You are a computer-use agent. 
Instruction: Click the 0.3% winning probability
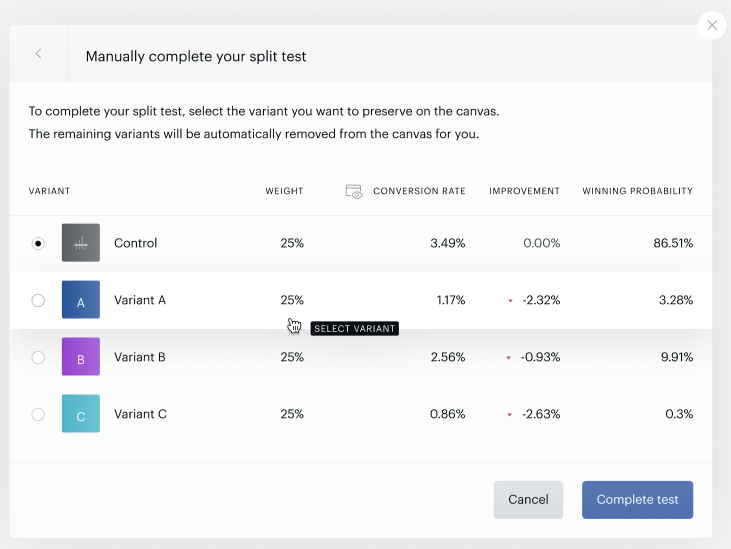tap(679, 414)
